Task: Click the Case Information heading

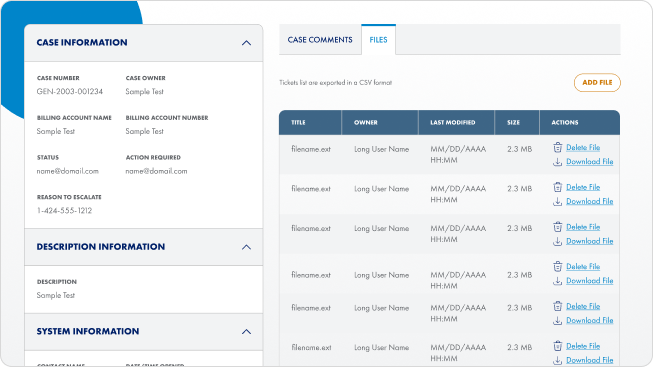Action: pos(82,42)
